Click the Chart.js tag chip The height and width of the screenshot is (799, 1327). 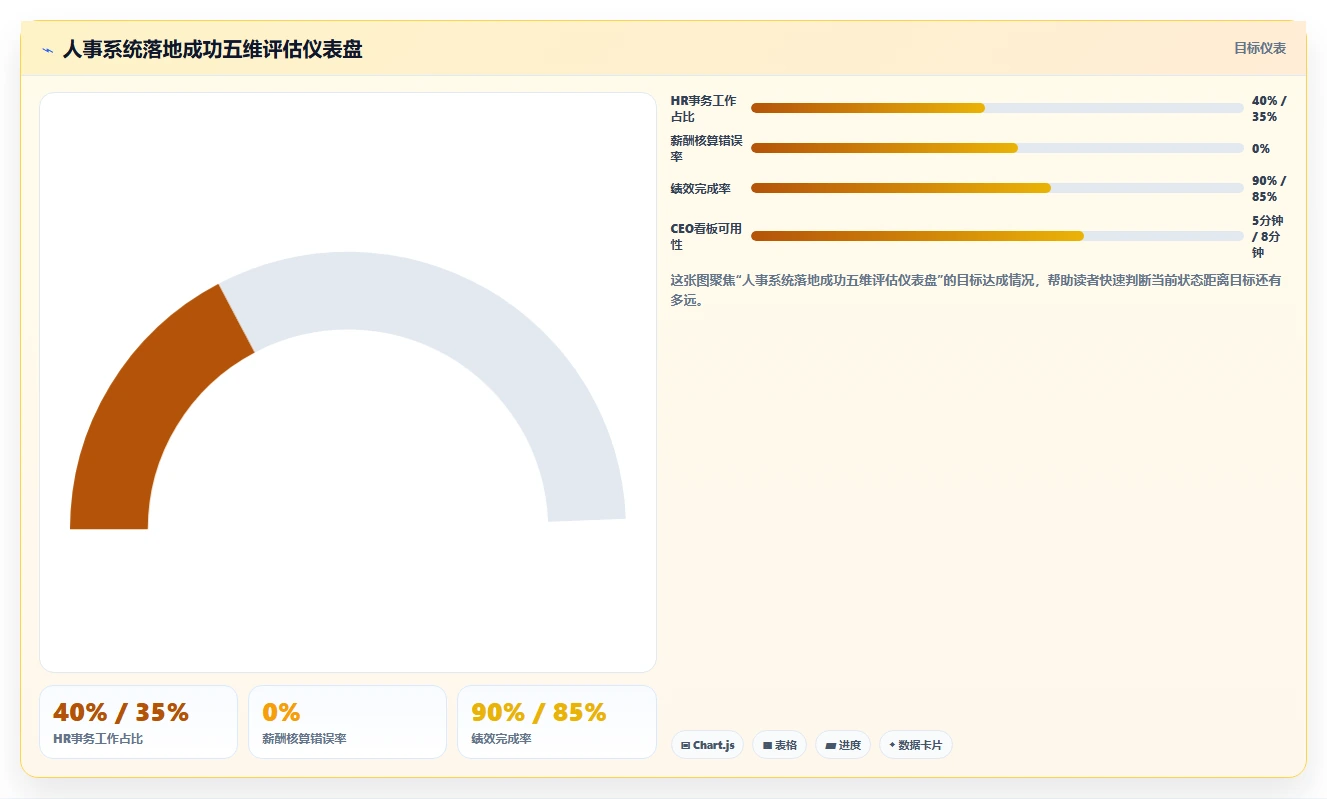[x=707, y=745]
